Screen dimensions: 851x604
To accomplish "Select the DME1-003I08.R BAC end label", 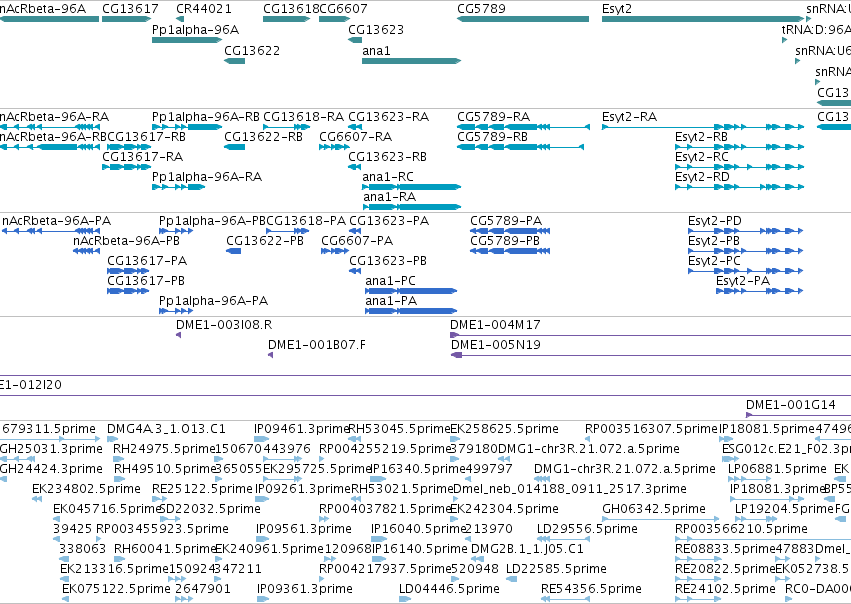I will [224, 325].
